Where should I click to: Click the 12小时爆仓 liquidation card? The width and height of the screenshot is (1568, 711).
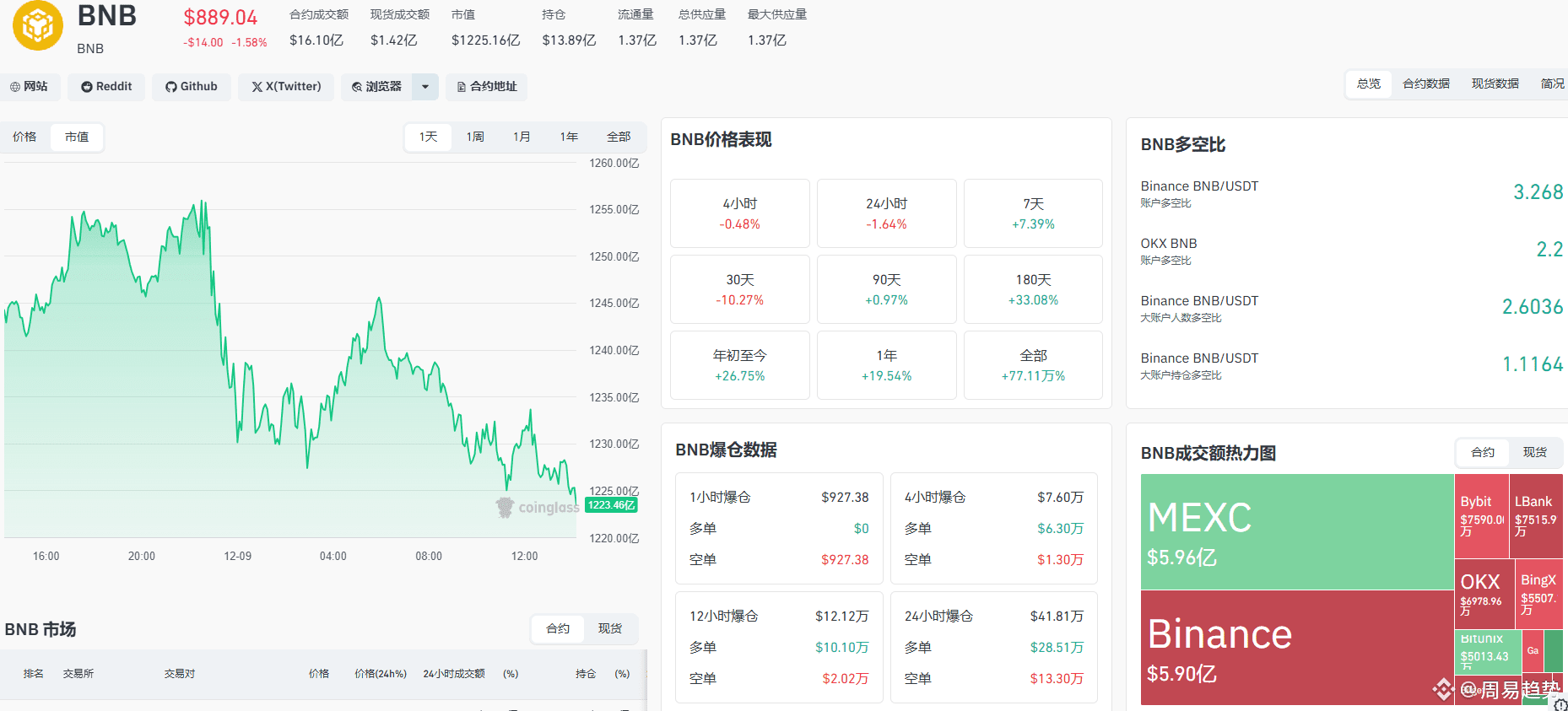779,647
